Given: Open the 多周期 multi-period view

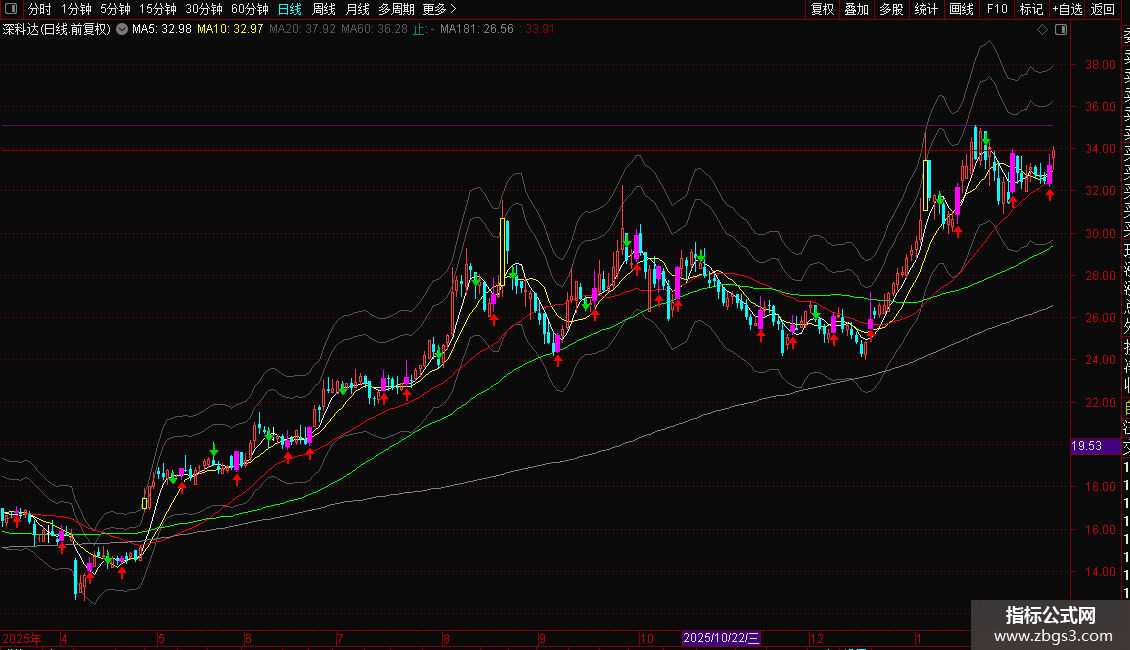Looking at the screenshot, I should [x=396, y=9].
